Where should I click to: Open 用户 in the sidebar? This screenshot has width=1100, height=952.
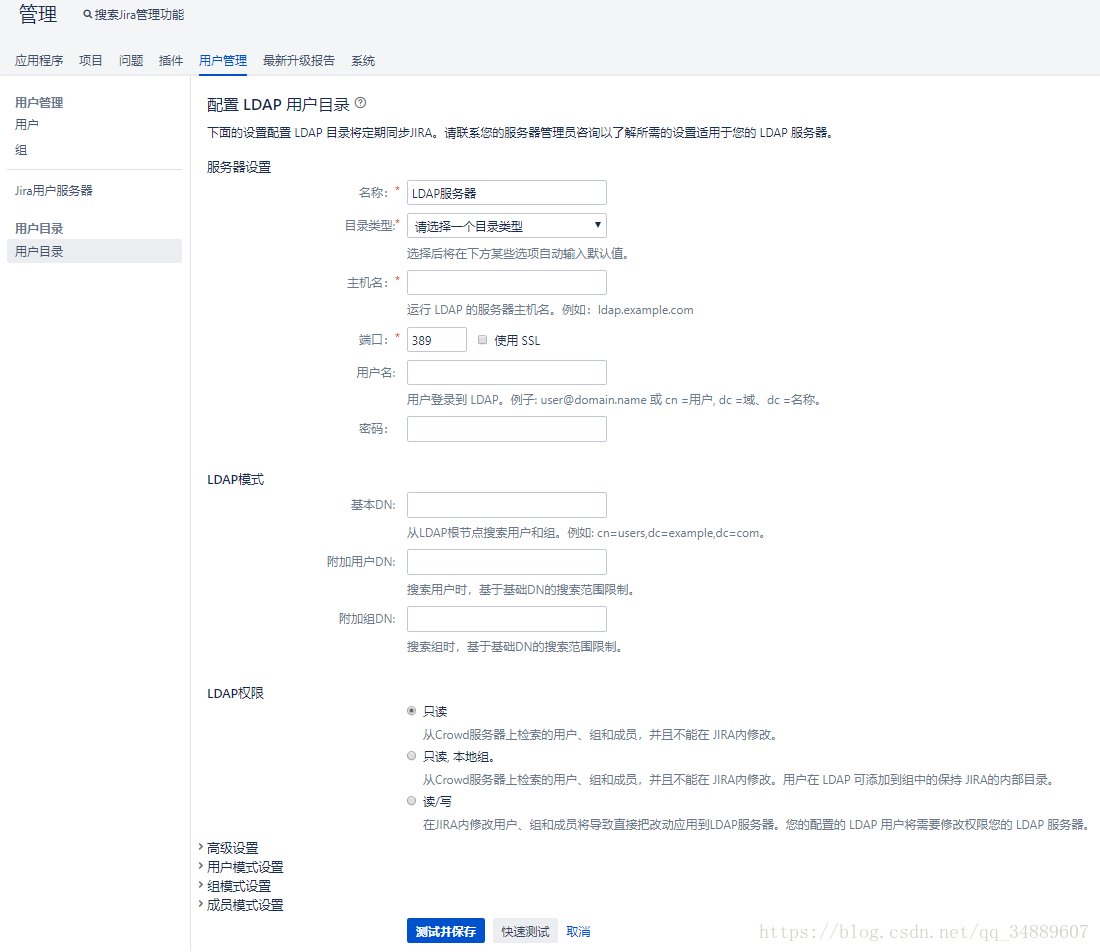tap(27, 124)
